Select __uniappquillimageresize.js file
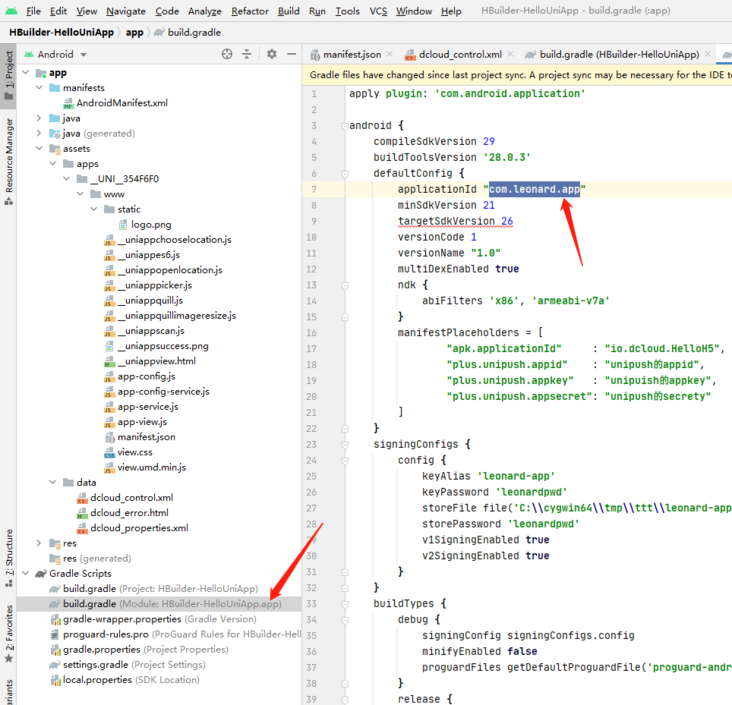The width and height of the screenshot is (732, 705). [176, 316]
